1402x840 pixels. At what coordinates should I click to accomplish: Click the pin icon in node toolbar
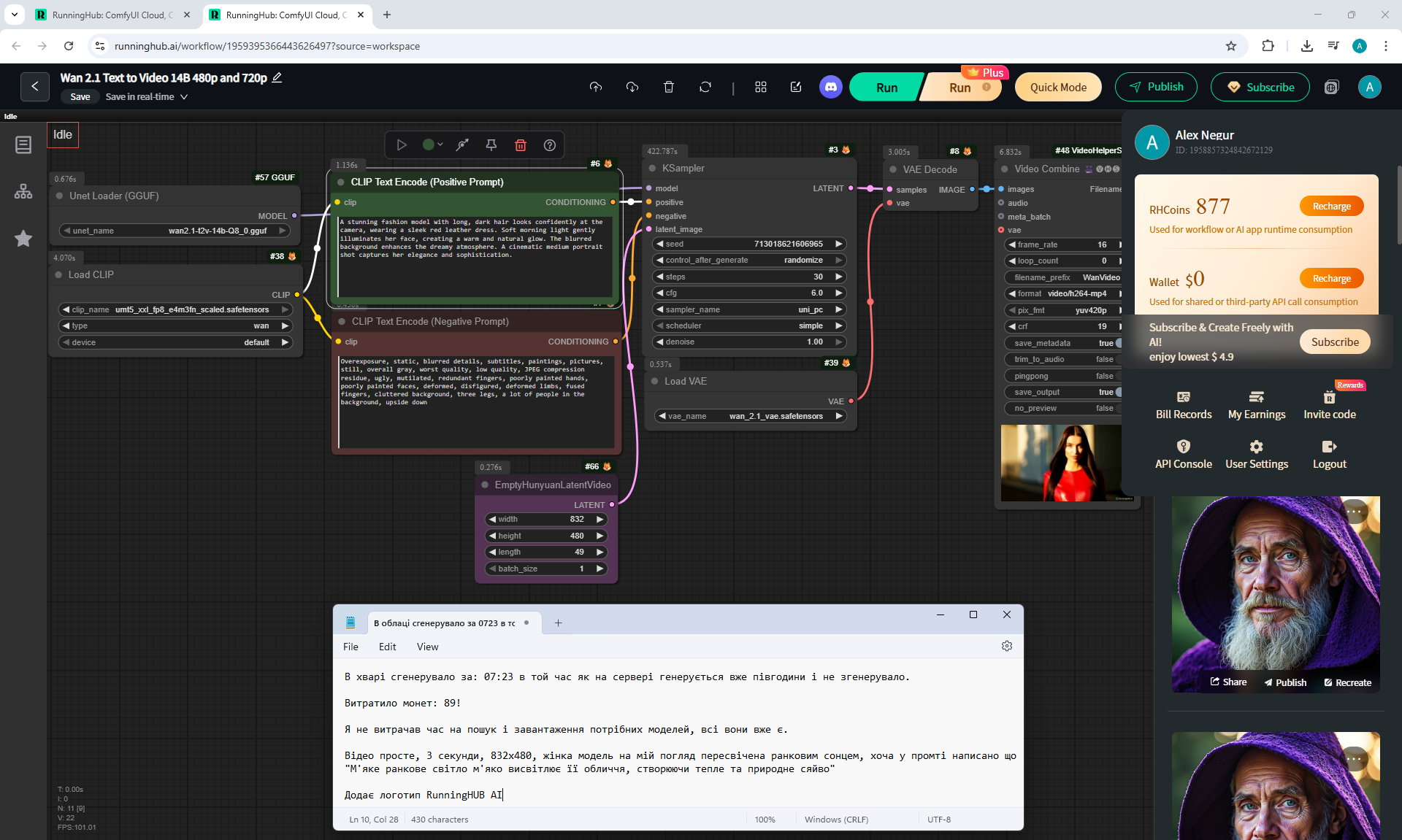coord(491,145)
